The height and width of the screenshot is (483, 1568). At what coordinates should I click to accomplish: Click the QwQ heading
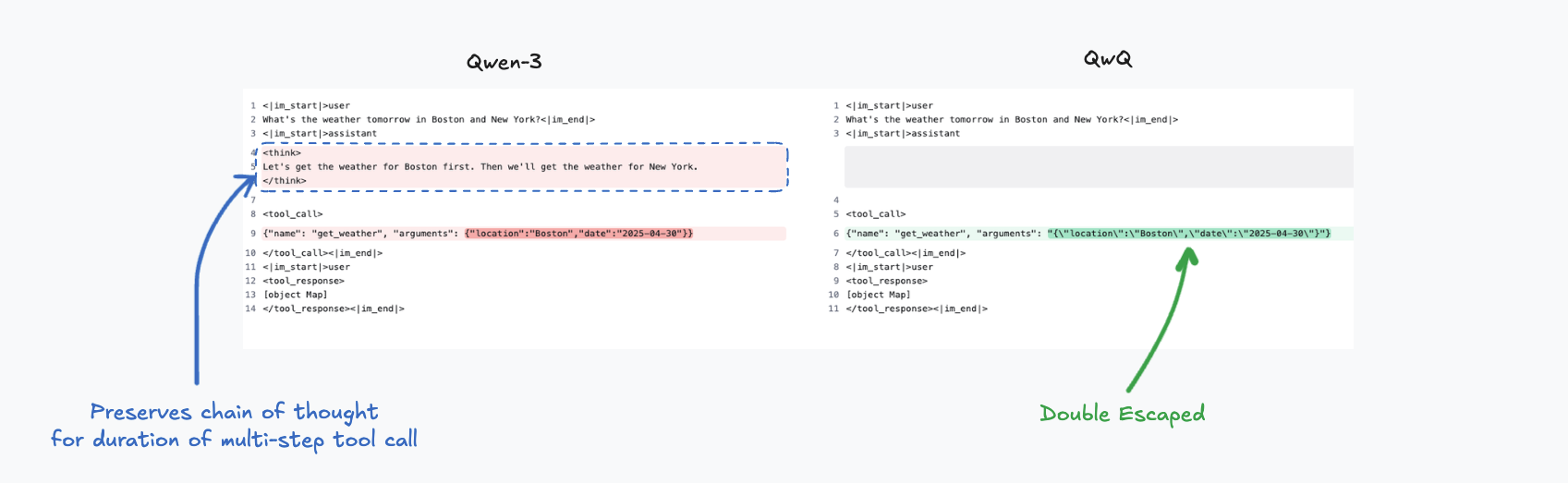(x=1108, y=59)
